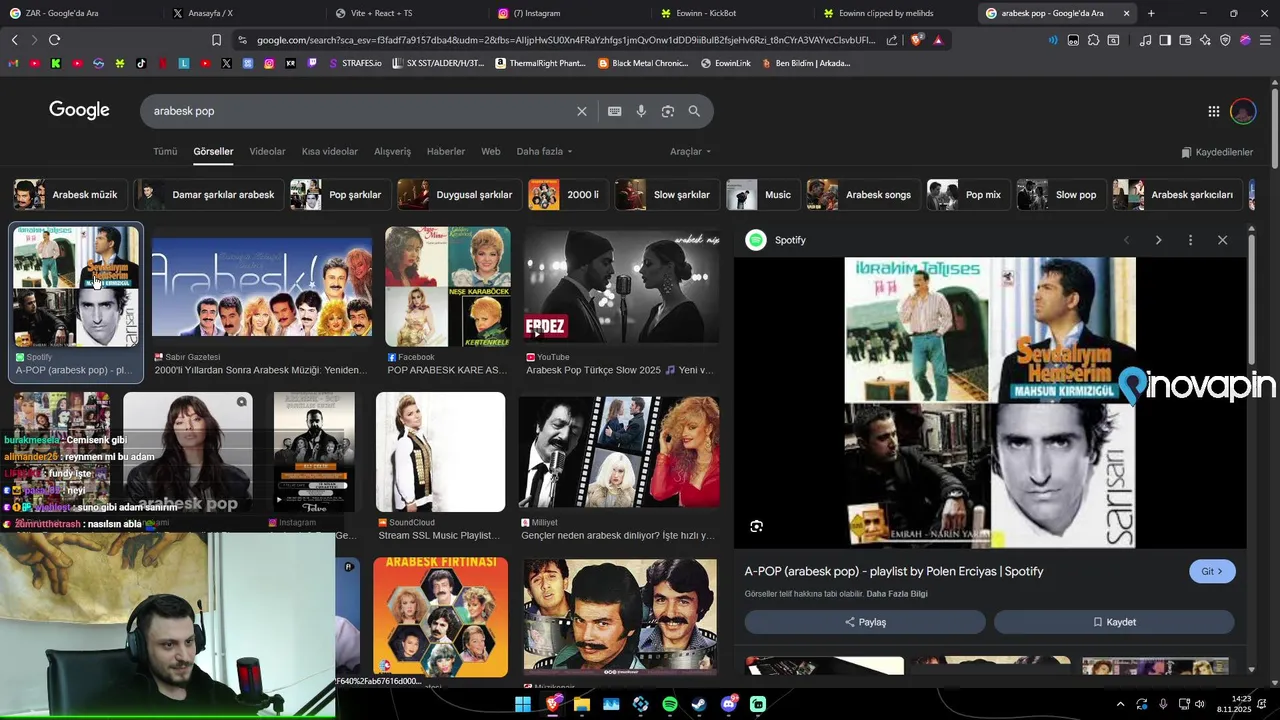Open the Facebook POP ARABESK KARE thumbnail

pos(448,287)
